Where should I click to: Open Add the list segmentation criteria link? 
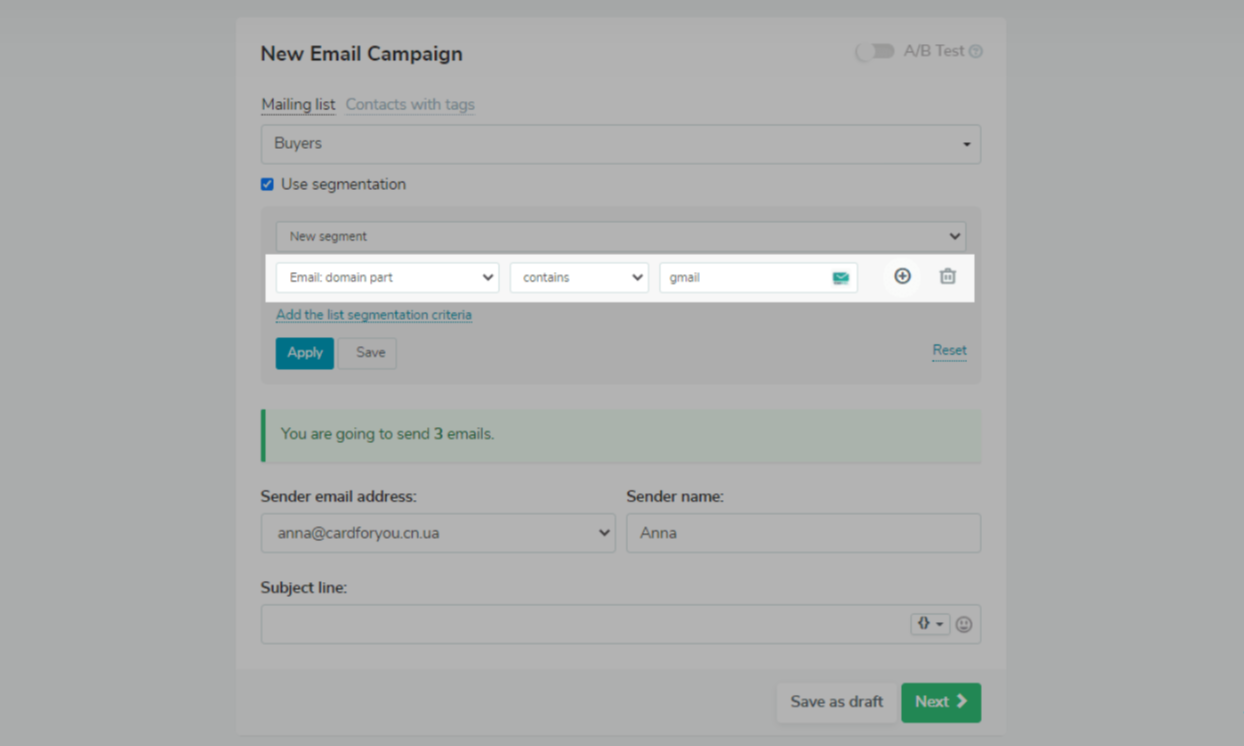point(374,314)
